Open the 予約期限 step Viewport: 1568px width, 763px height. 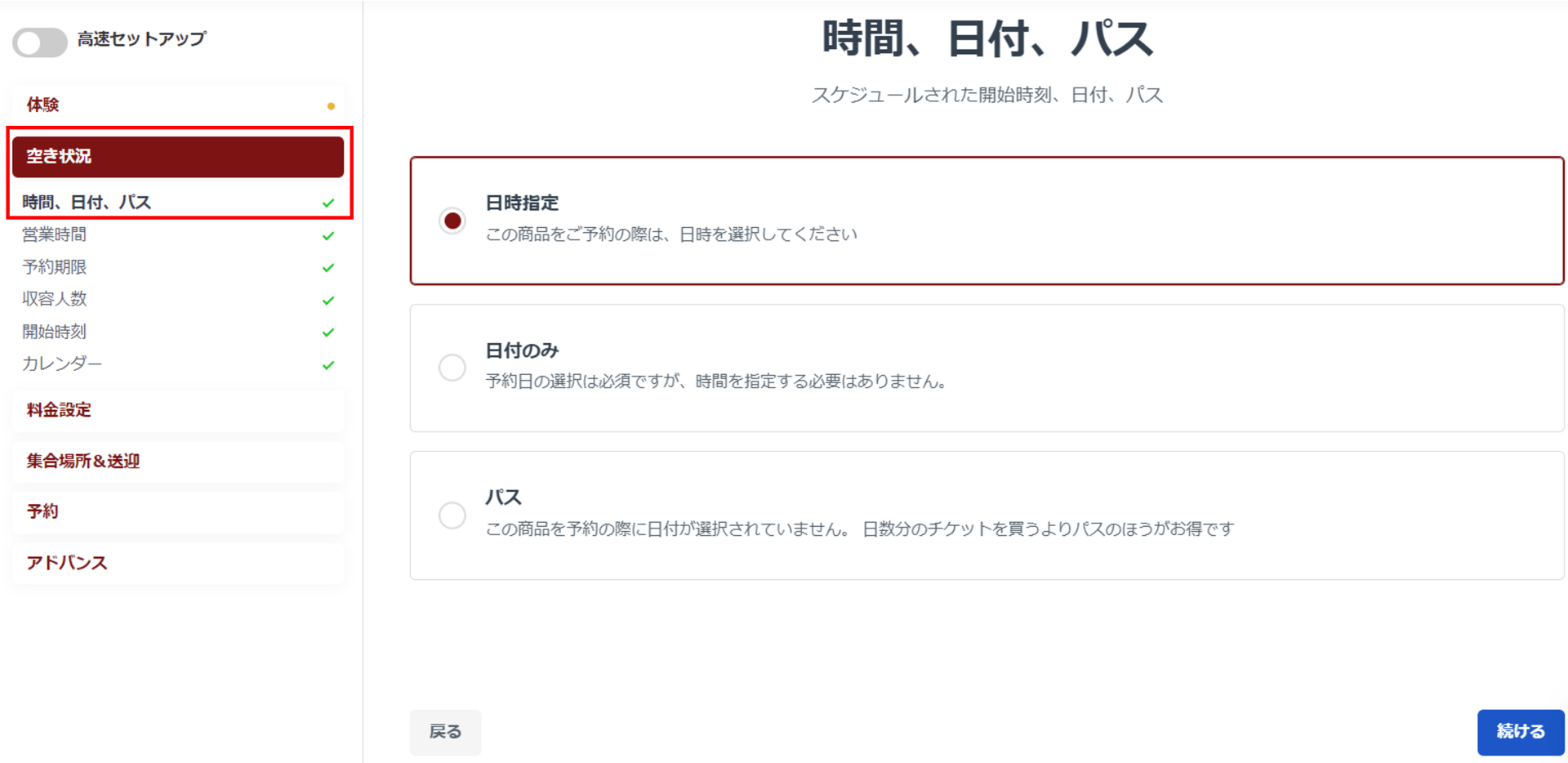click(54, 267)
